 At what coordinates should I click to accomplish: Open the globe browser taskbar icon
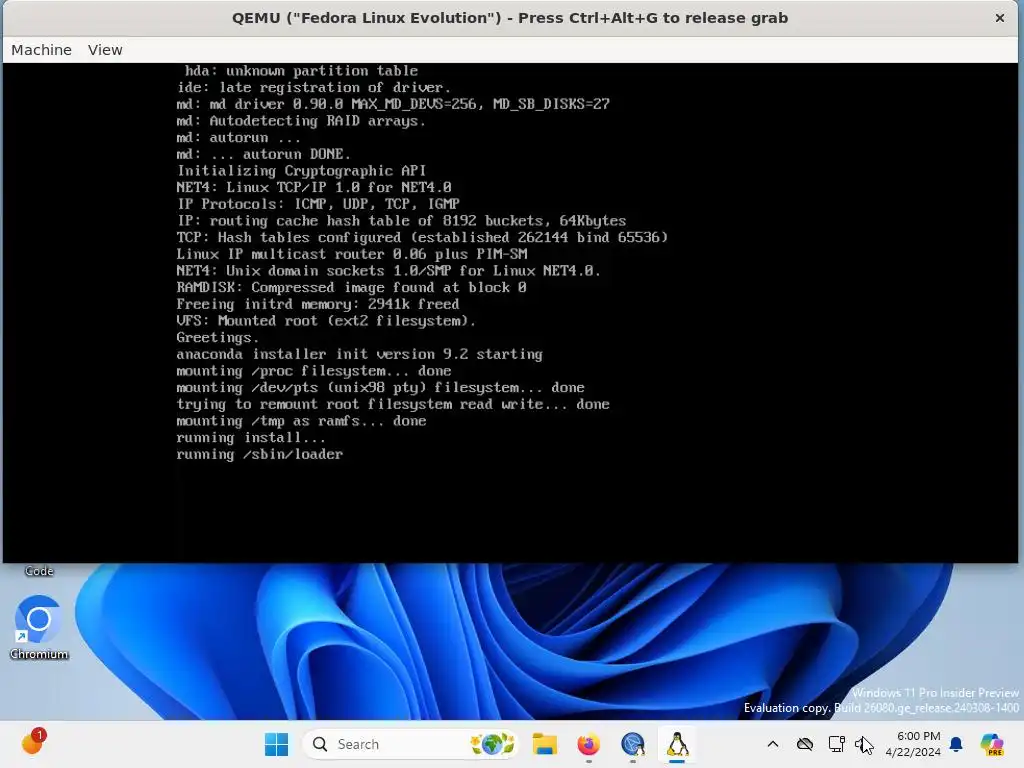click(633, 744)
